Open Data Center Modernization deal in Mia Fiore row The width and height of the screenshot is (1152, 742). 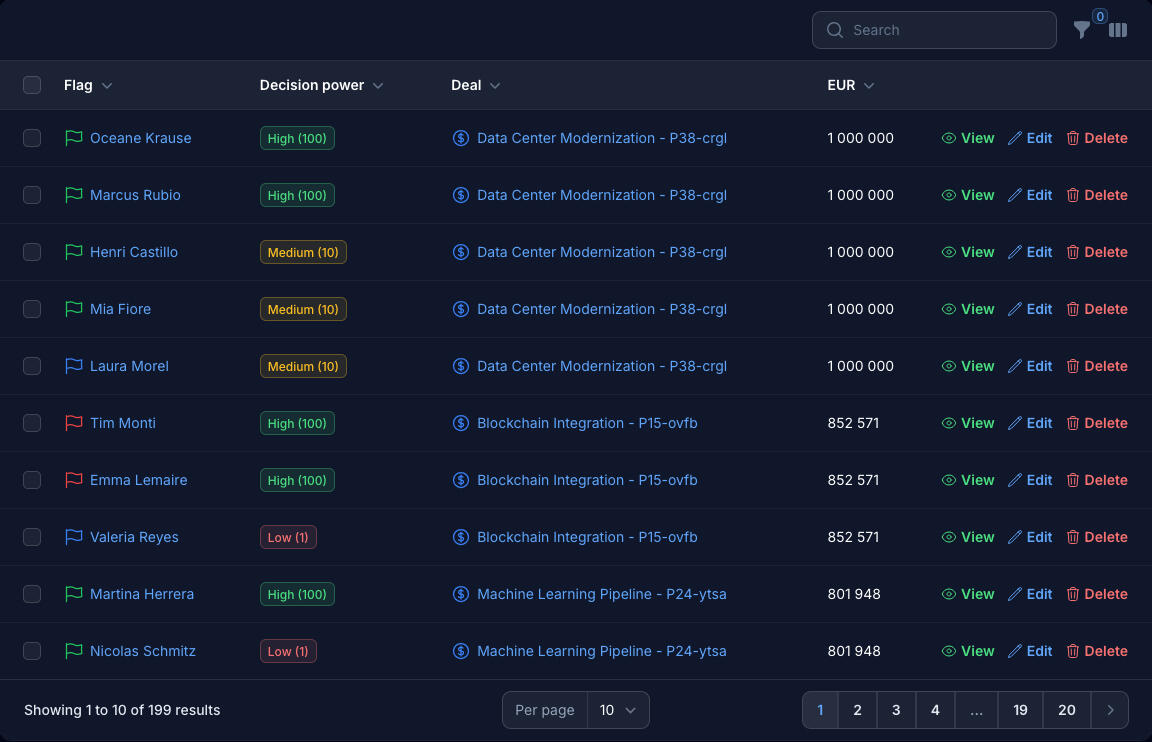[x=602, y=309]
